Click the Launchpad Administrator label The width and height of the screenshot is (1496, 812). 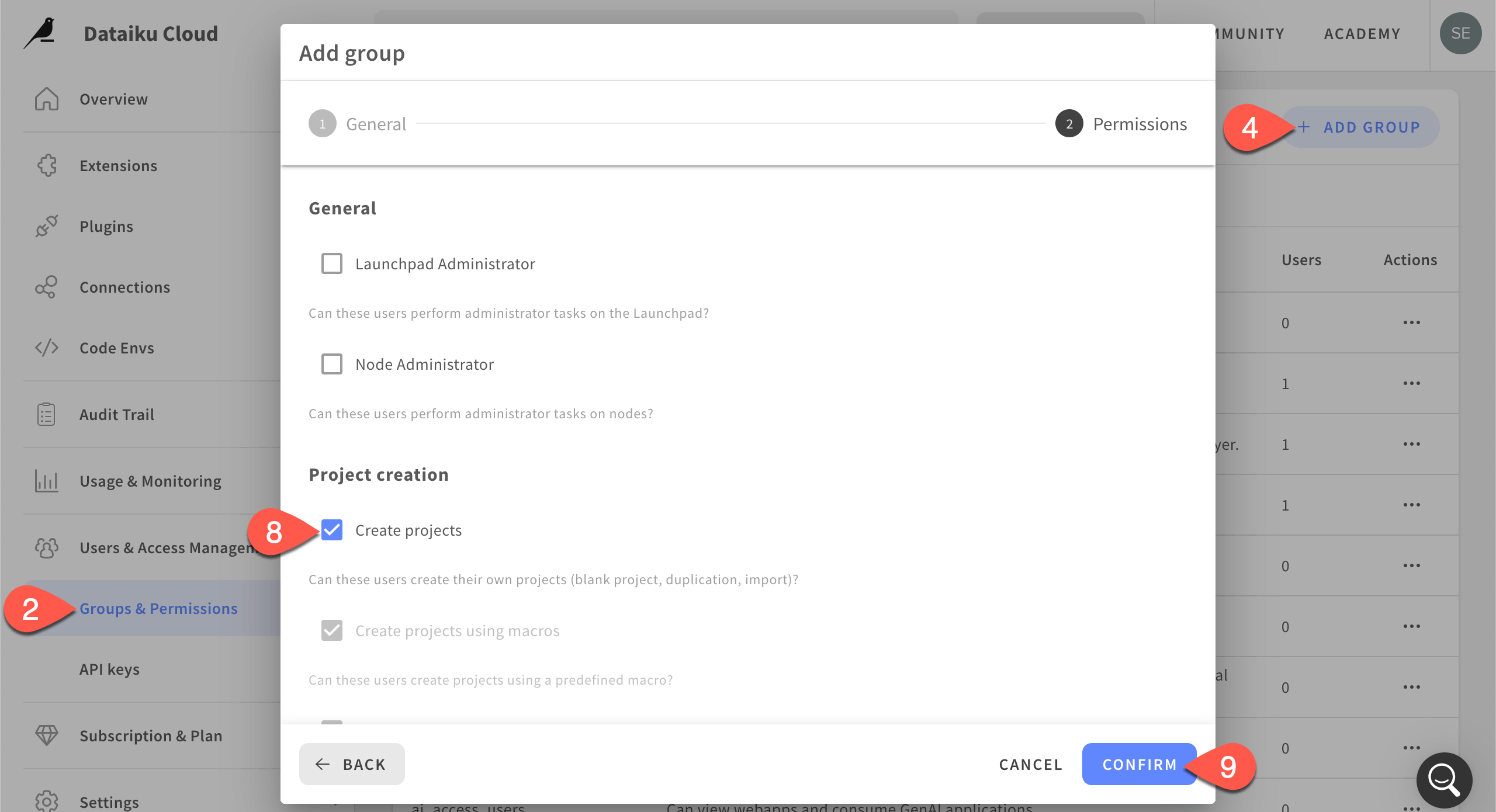click(x=445, y=263)
